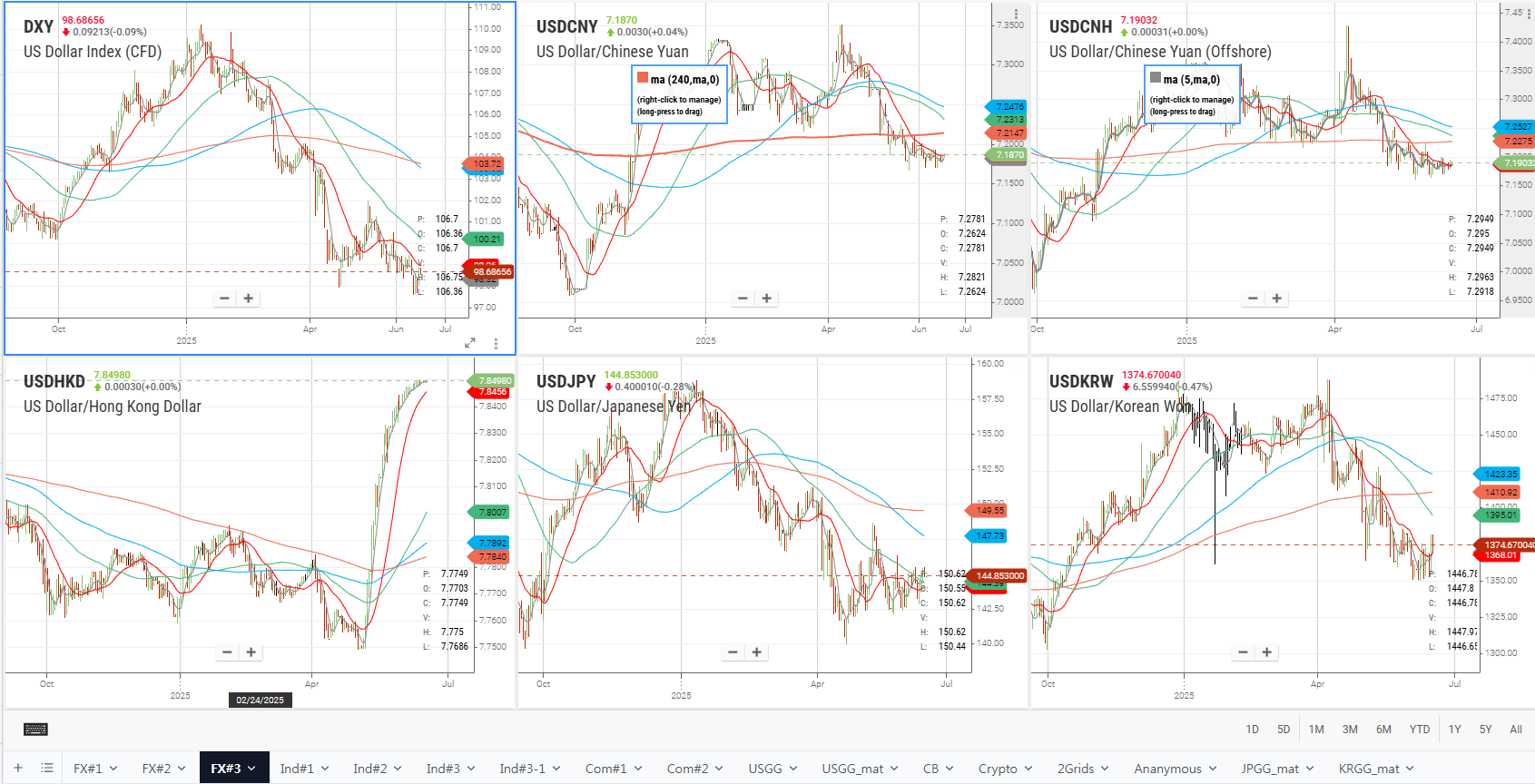Screen dimensions: 1535x784
Task: Zoom in on the USDJPY chart
Action: (757, 652)
